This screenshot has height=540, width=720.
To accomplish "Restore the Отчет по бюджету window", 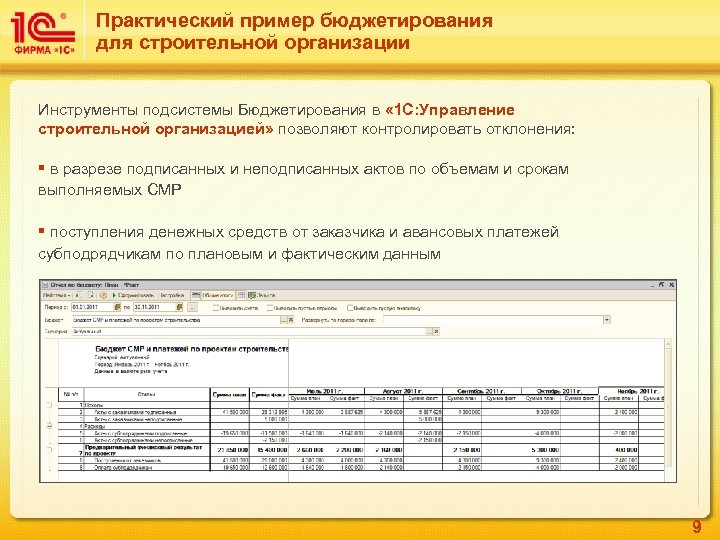I will (662, 285).
